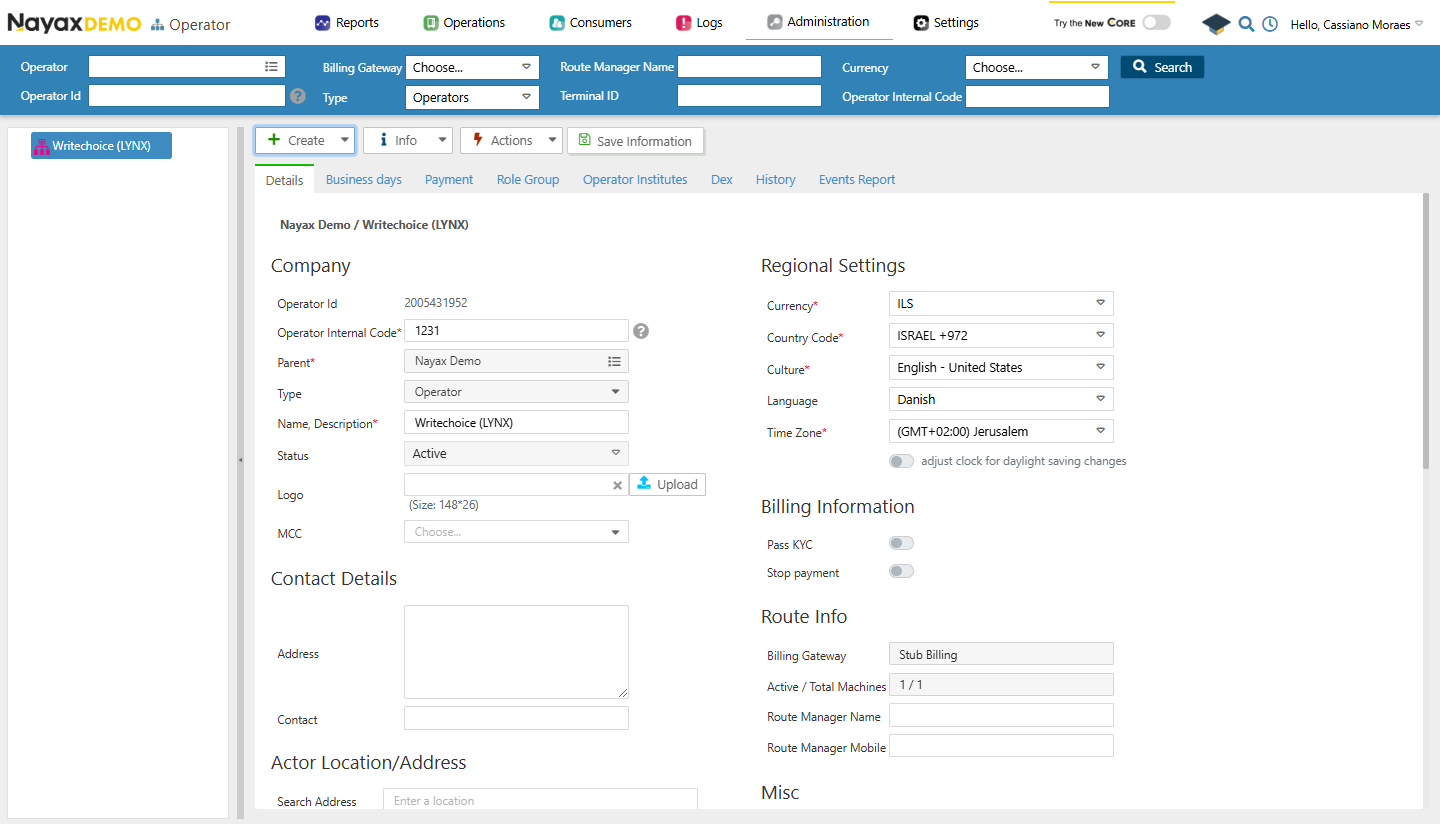Open the Events Report tab
The width and height of the screenshot is (1440, 824).
[x=857, y=179]
